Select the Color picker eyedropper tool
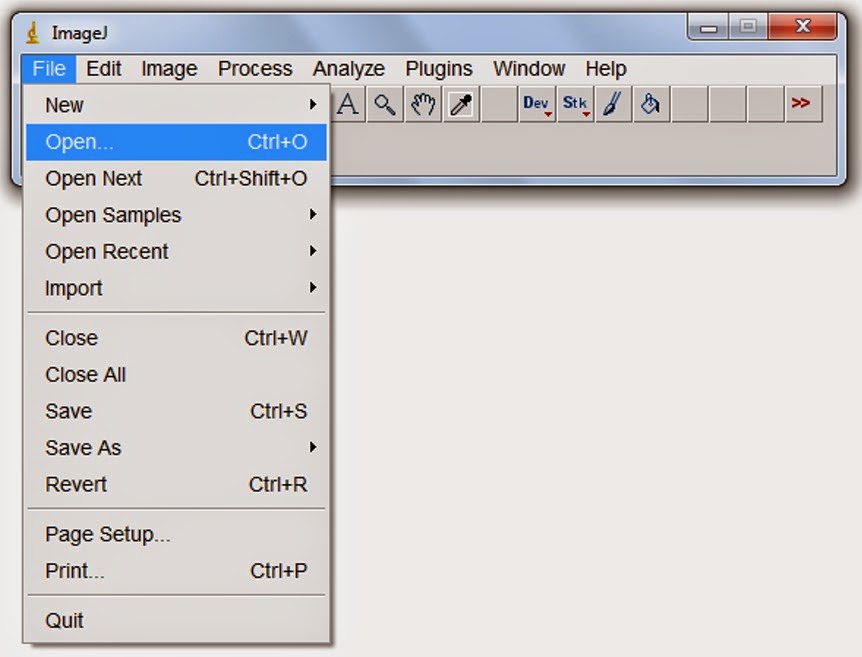Viewport: 862px width, 657px height. [461, 103]
